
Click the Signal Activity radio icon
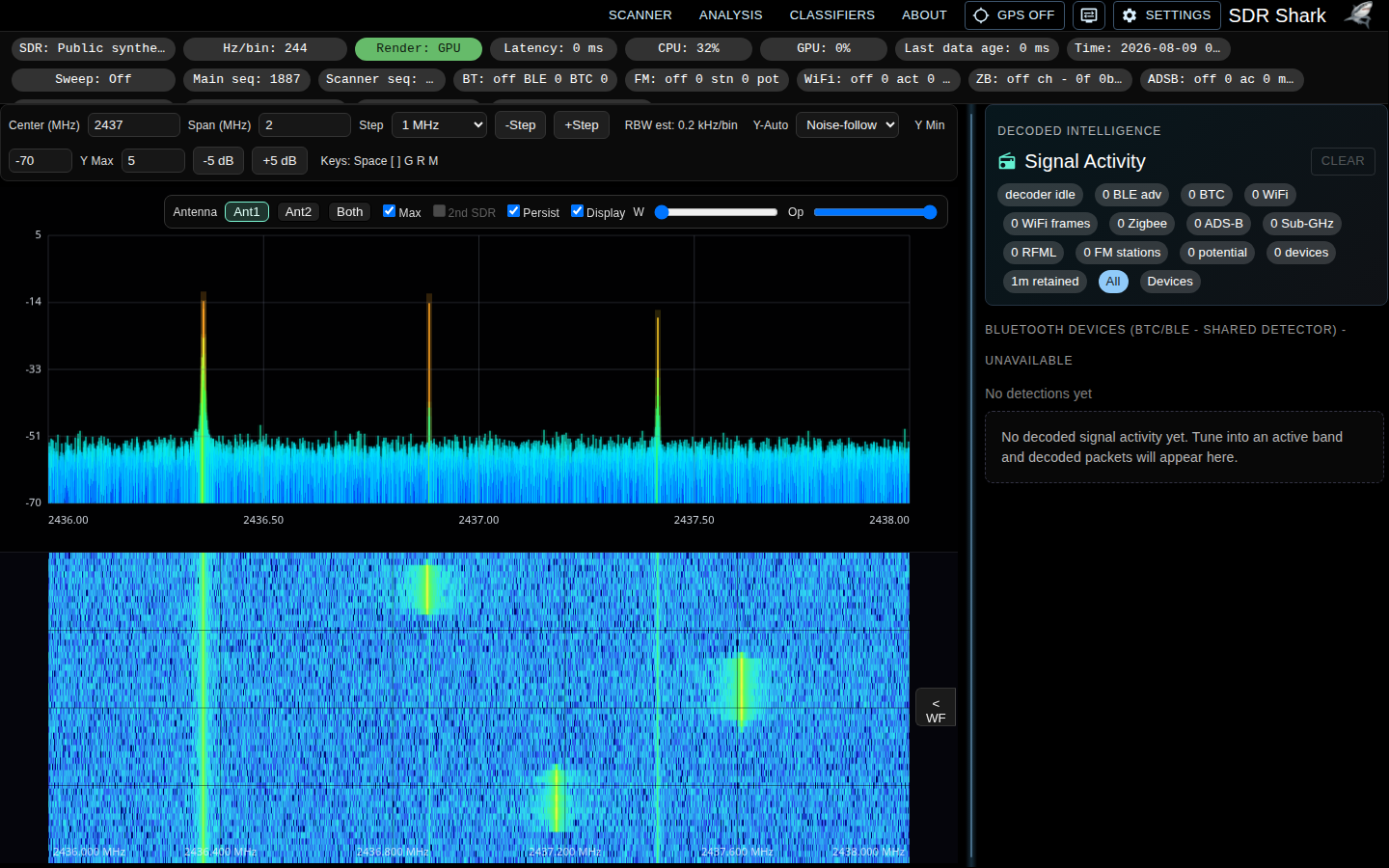click(x=1007, y=161)
